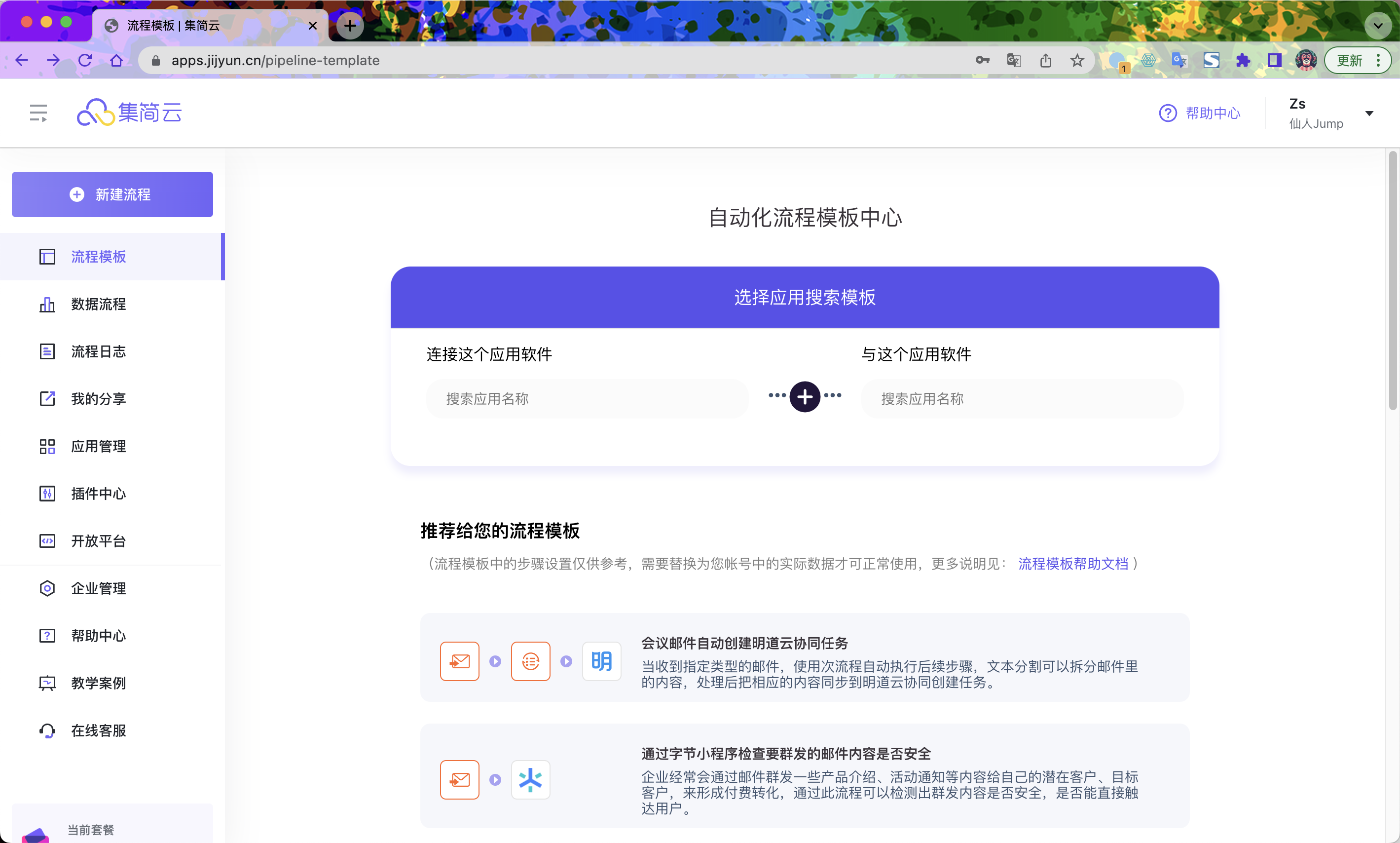Open Chrome's three-dot menu next to 更新
Screen dimensions: 1400x843
point(1378,60)
